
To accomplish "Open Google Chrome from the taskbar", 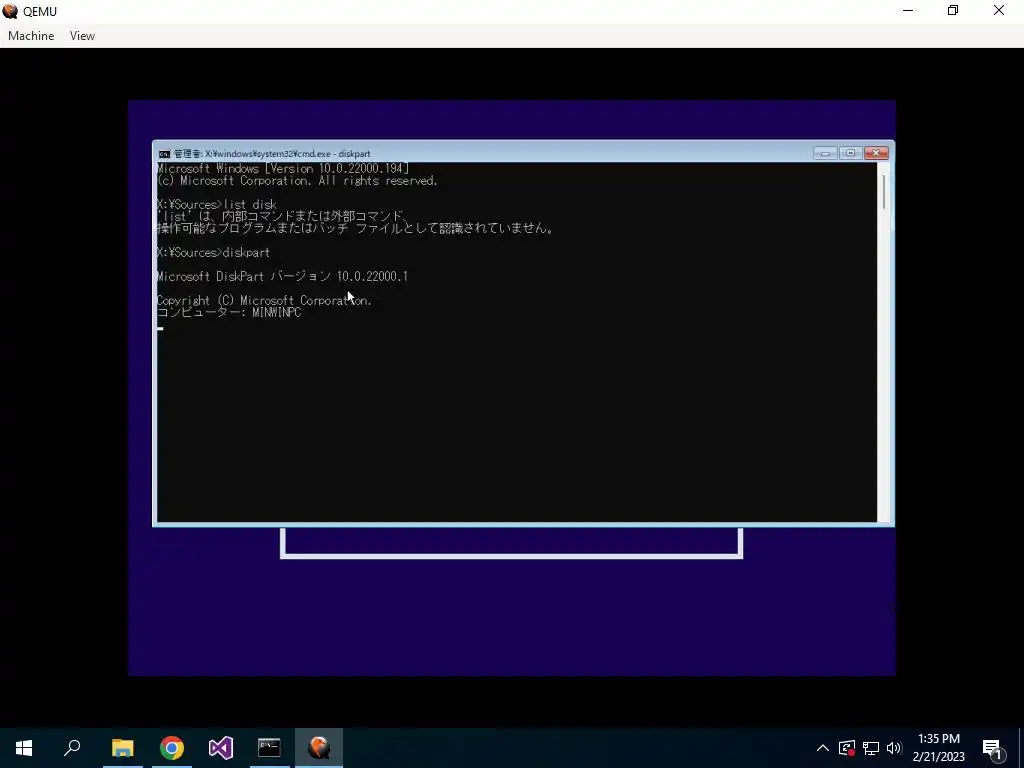I will [172, 748].
